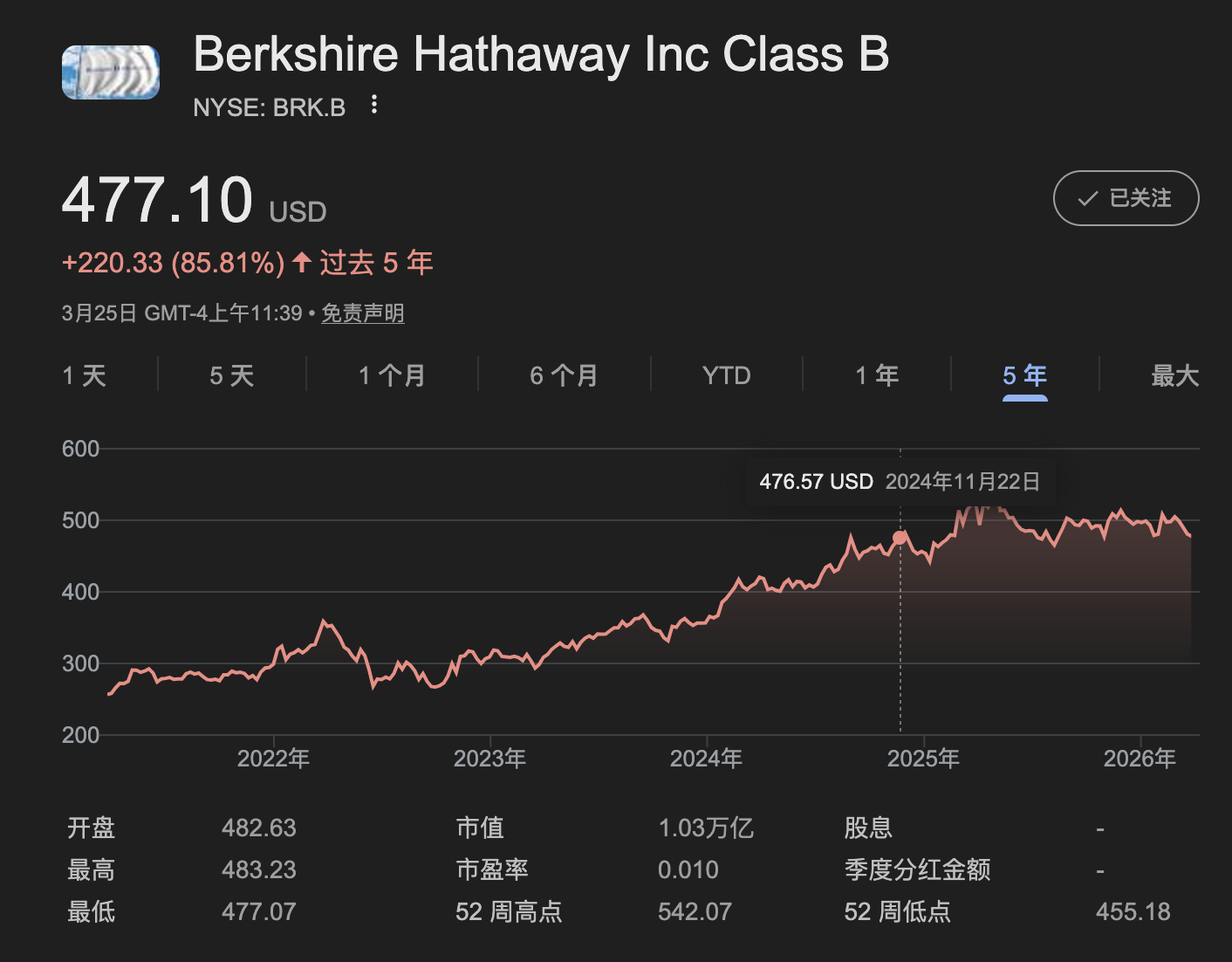
Task: Select the 5 年 time range tab
Action: [x=1024, y=376]
